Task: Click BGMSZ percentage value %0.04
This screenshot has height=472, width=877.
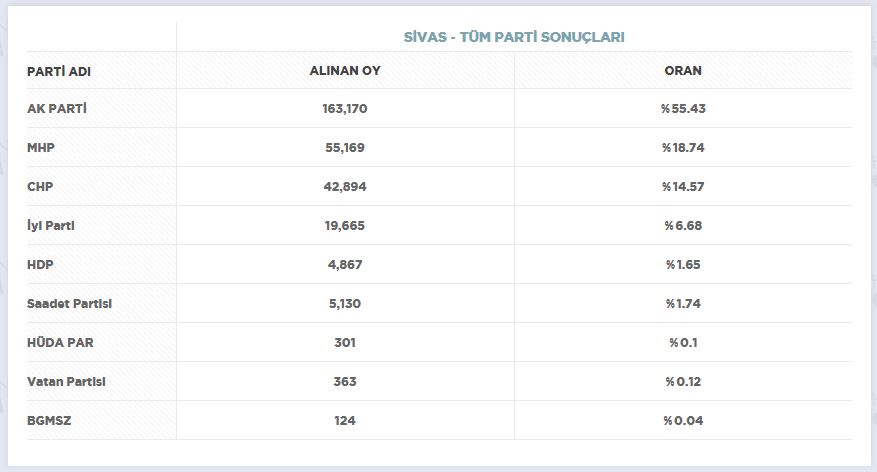Action: pyautogui.click(x=683, y=420)
